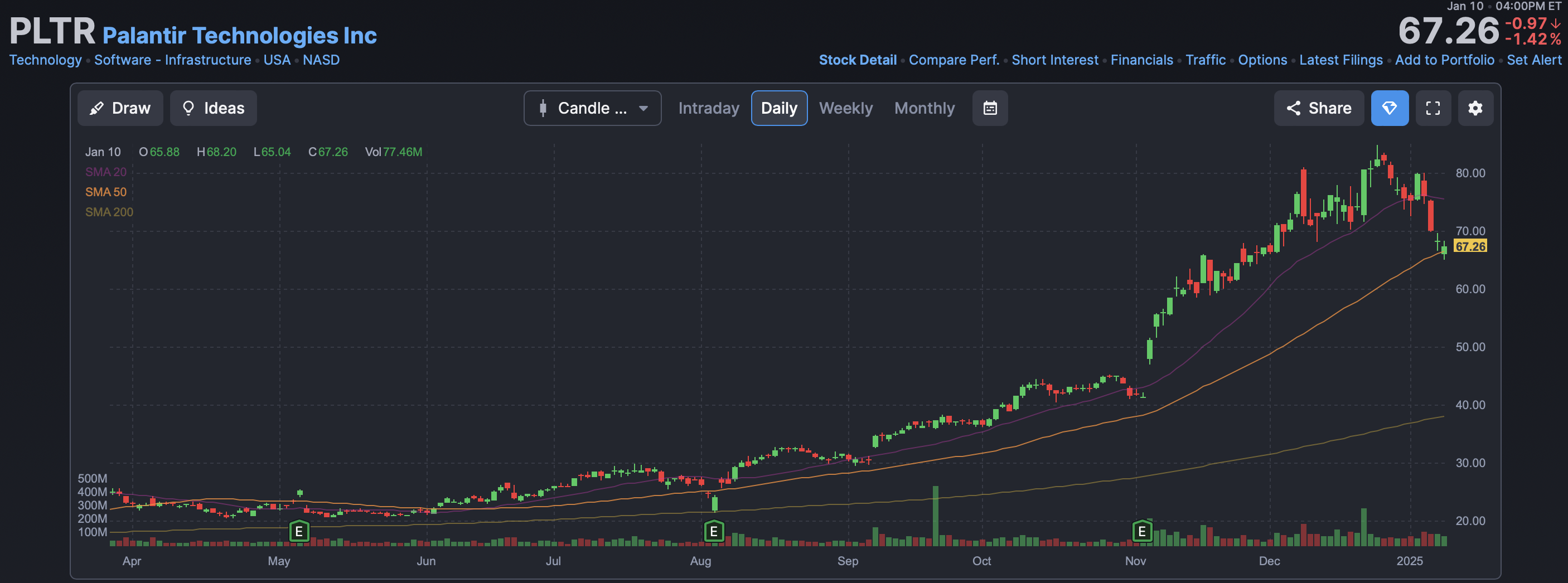Open the Ideas panel

pos(213,108)
